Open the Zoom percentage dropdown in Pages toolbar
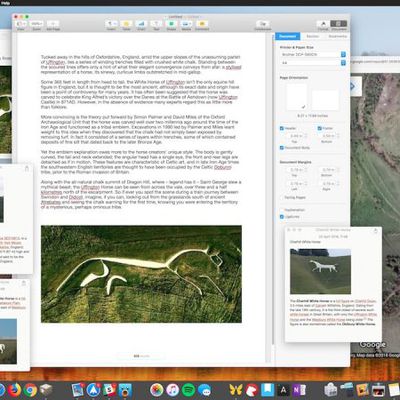Image resolution: width=400 pixels, height=400 pixels. pos(36,24)
